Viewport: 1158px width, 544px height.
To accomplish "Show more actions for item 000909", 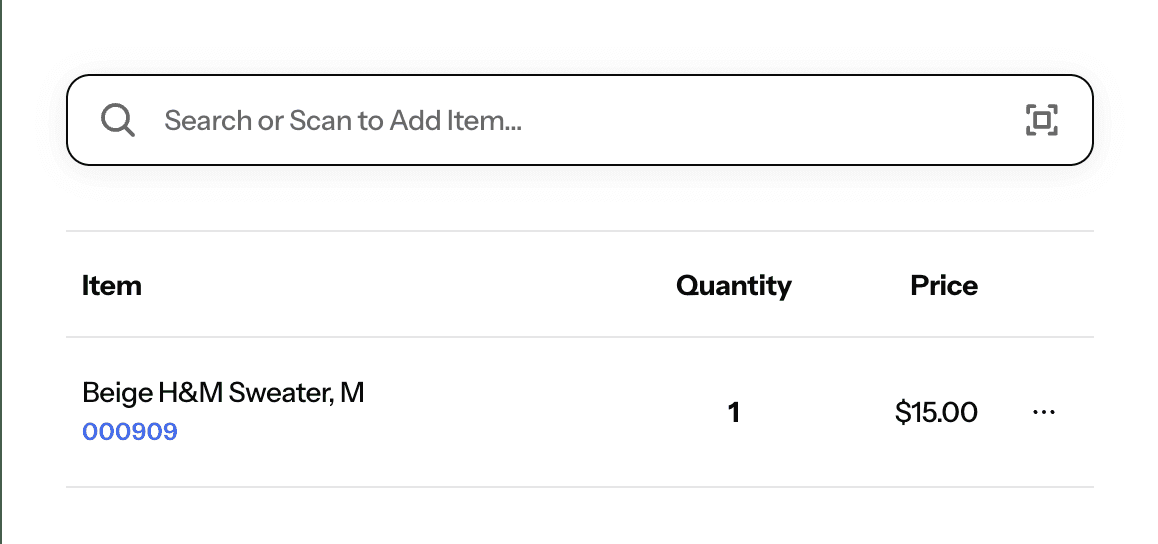I will [1043, 412].
